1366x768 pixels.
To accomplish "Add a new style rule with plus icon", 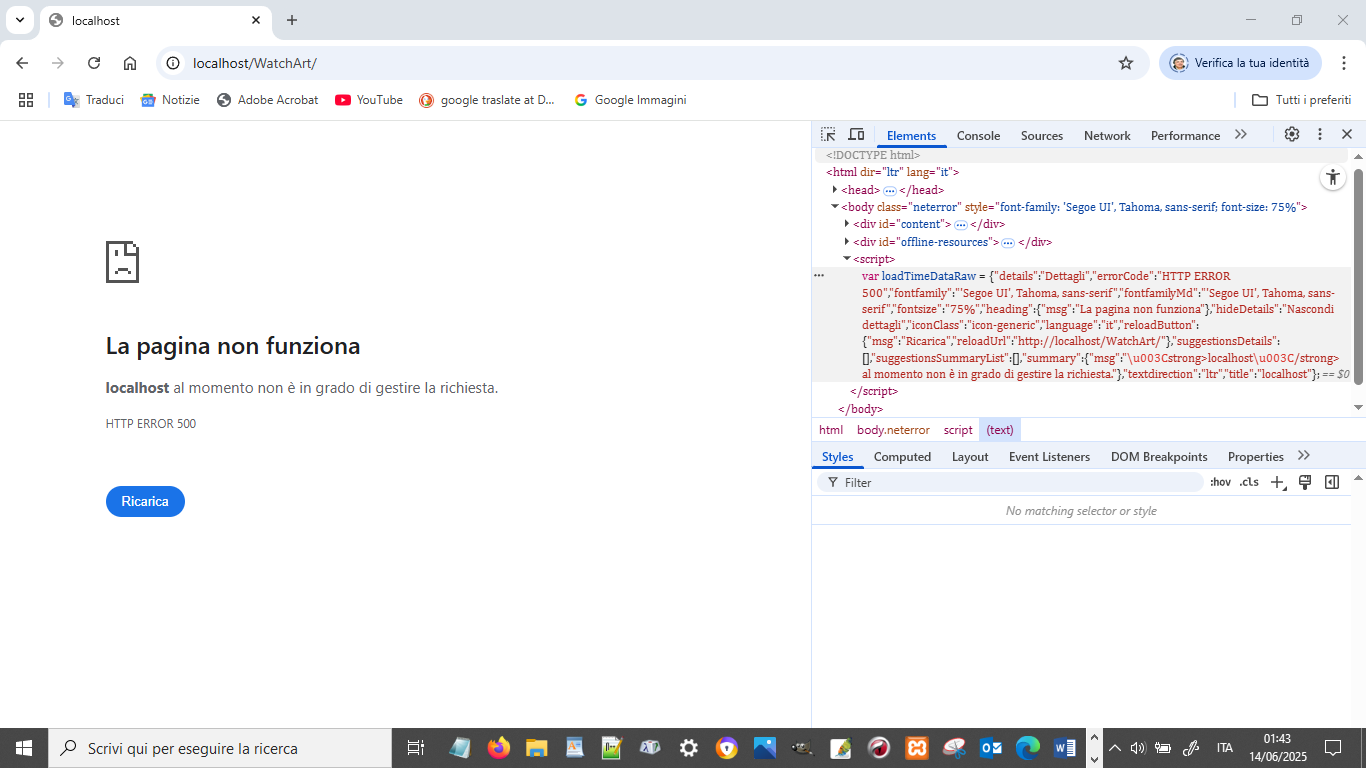I will click(x=1277, y=482).
